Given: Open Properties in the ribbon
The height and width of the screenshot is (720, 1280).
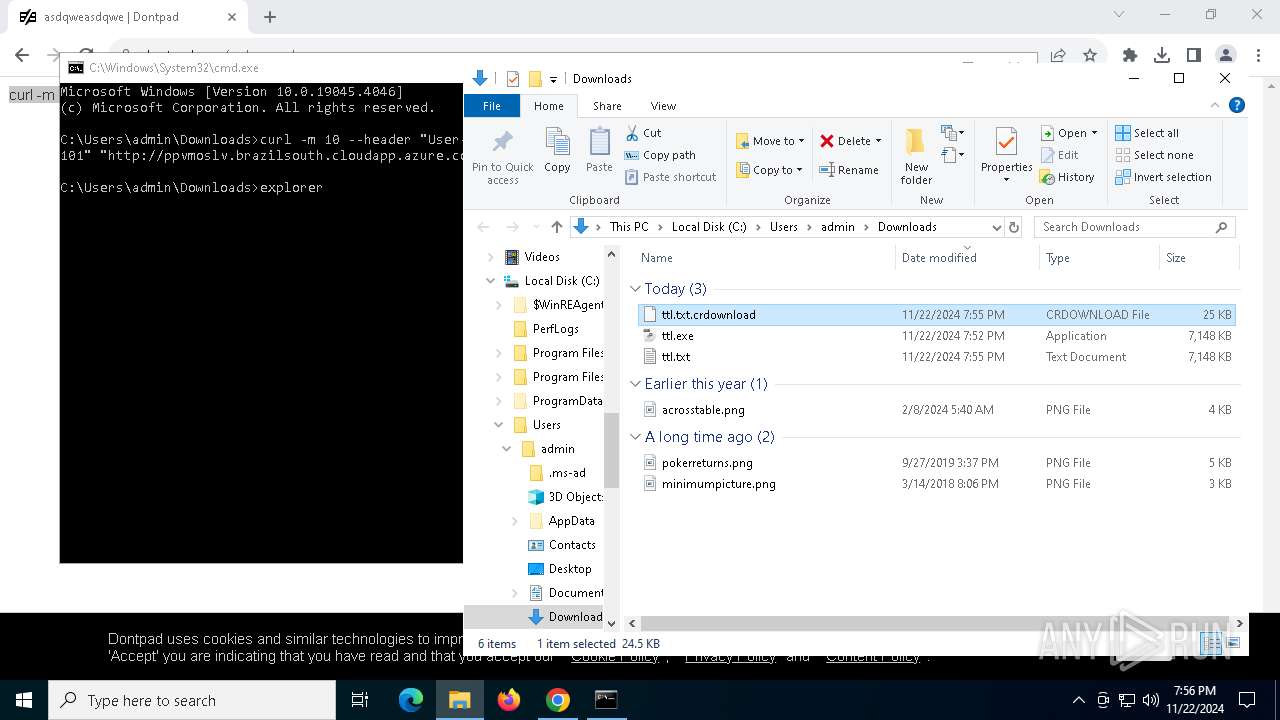Looking at the screenshot, I should (x=1006, y=153).
